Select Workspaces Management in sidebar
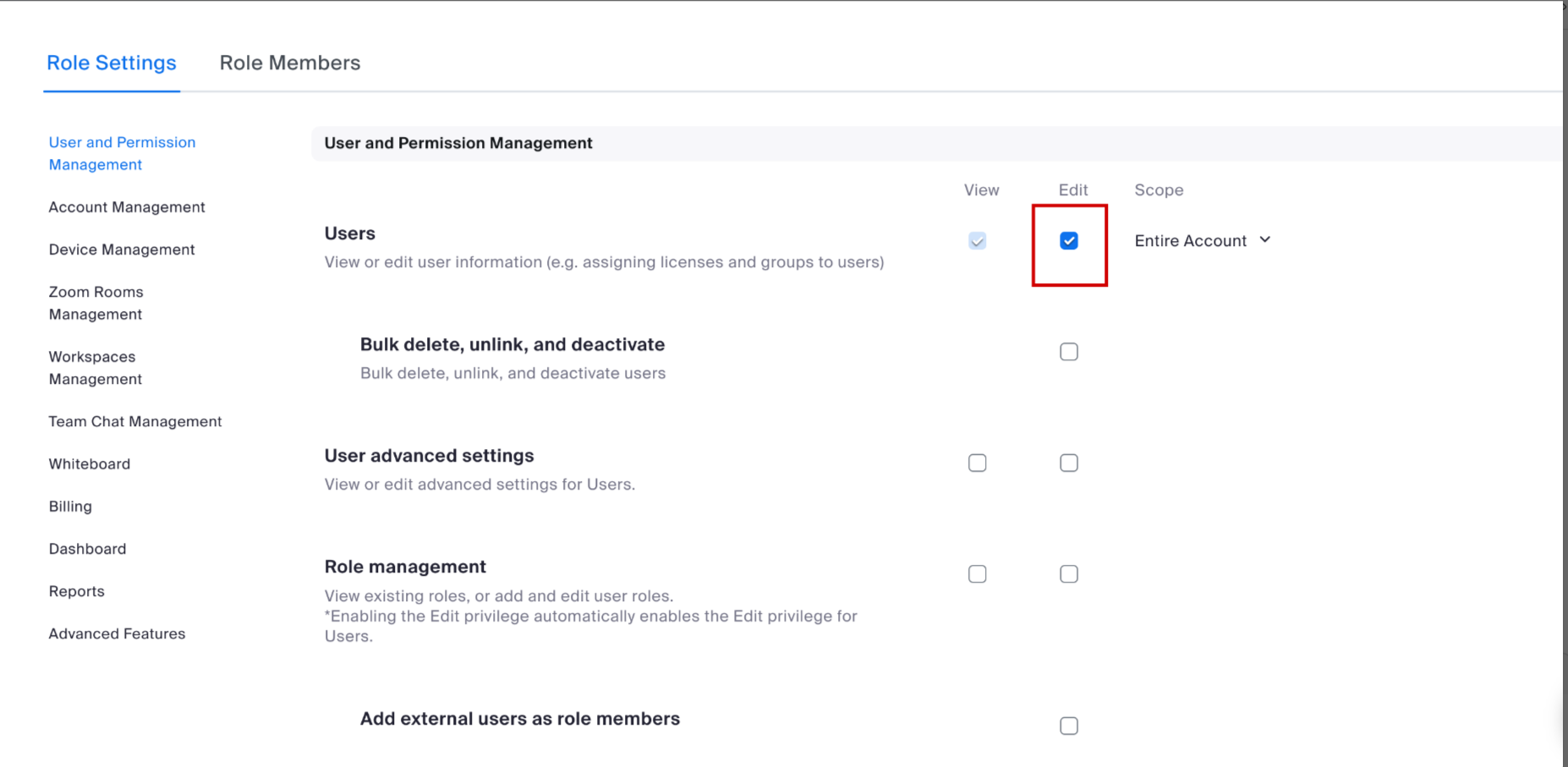The height and width of the screenshot is (767, 1568). [96, 368]
